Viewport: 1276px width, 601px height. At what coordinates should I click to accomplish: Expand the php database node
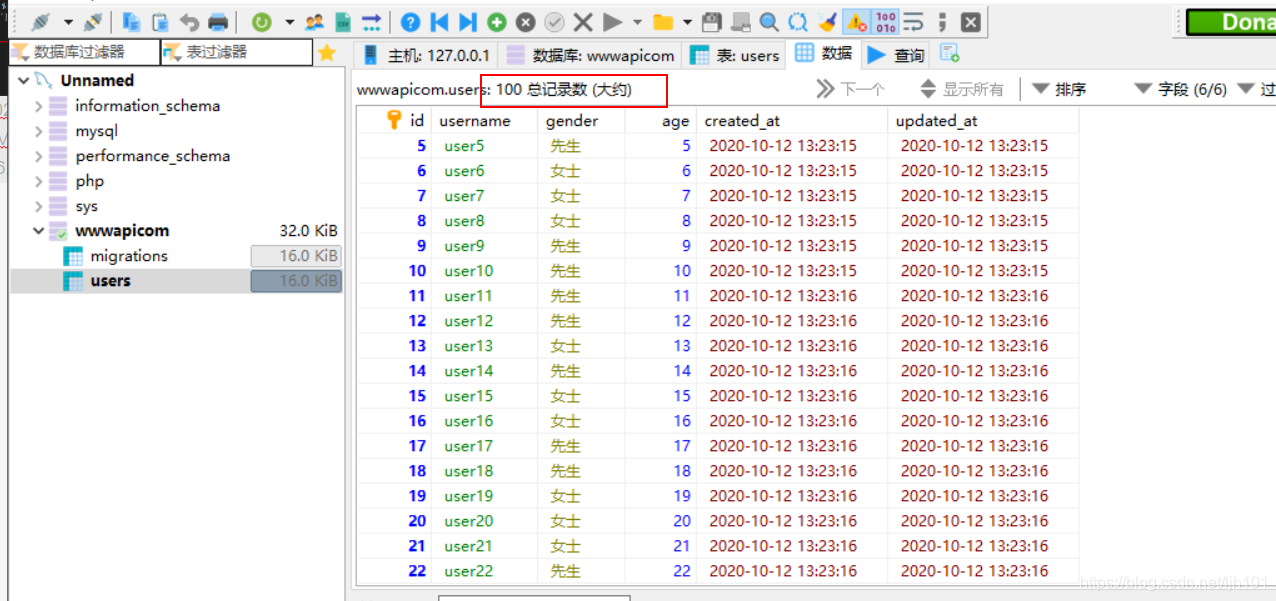coord(39,180)
